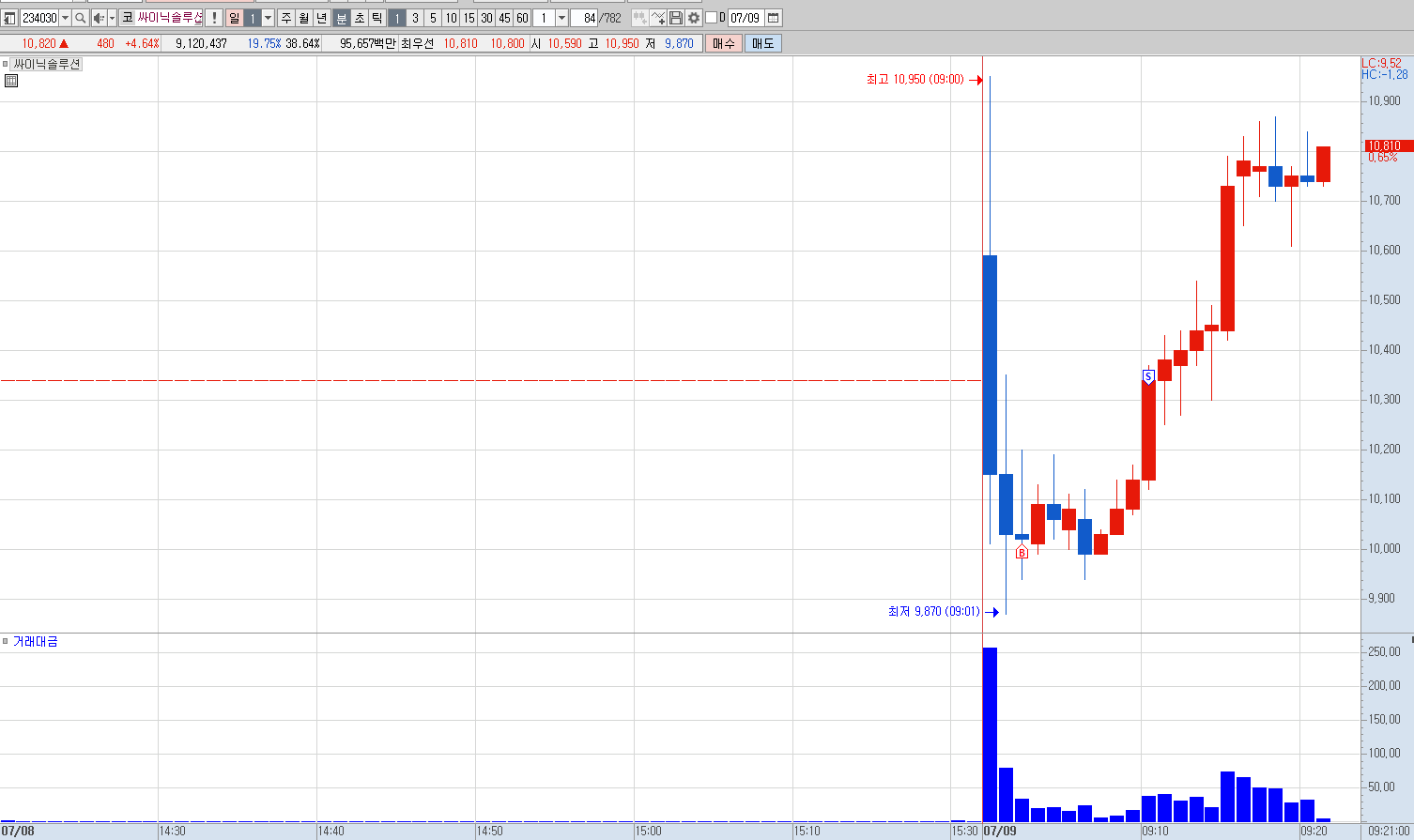The width and height of the screenshot is (1414, 840).
Task: Select the 월 (monthly) chart period
Action: [304, 18]
